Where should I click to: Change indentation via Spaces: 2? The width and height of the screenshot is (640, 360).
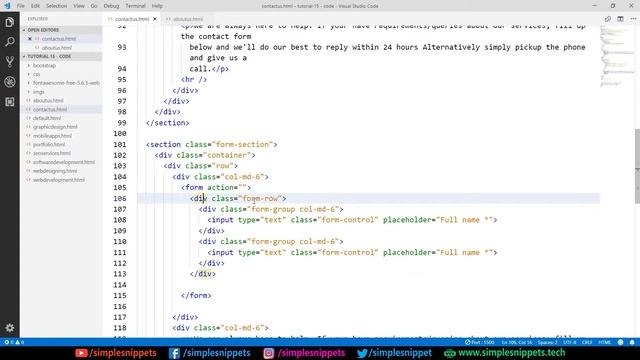tap(547, 342)
